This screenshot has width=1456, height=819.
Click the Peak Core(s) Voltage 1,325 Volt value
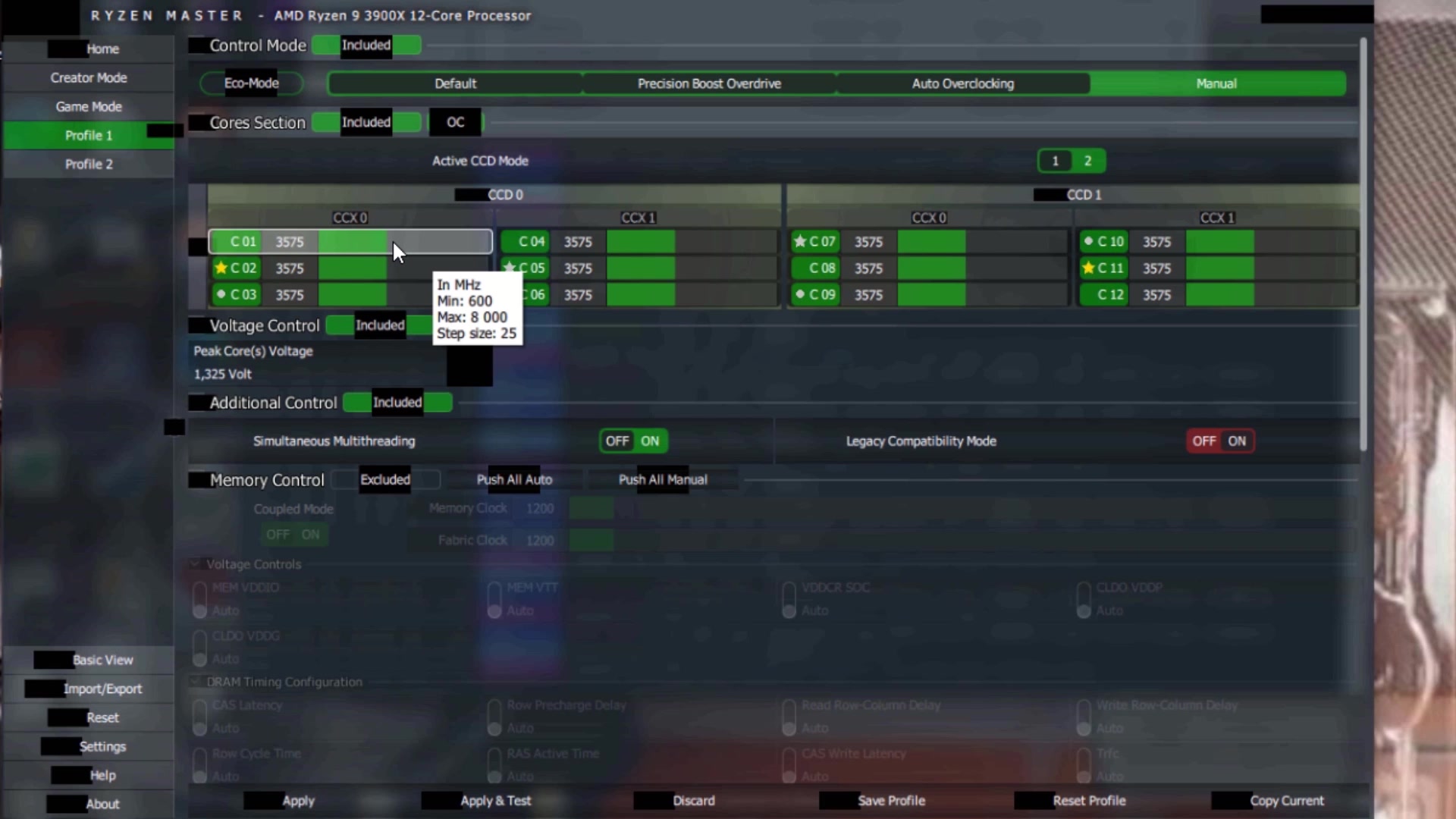click(223, 375)
